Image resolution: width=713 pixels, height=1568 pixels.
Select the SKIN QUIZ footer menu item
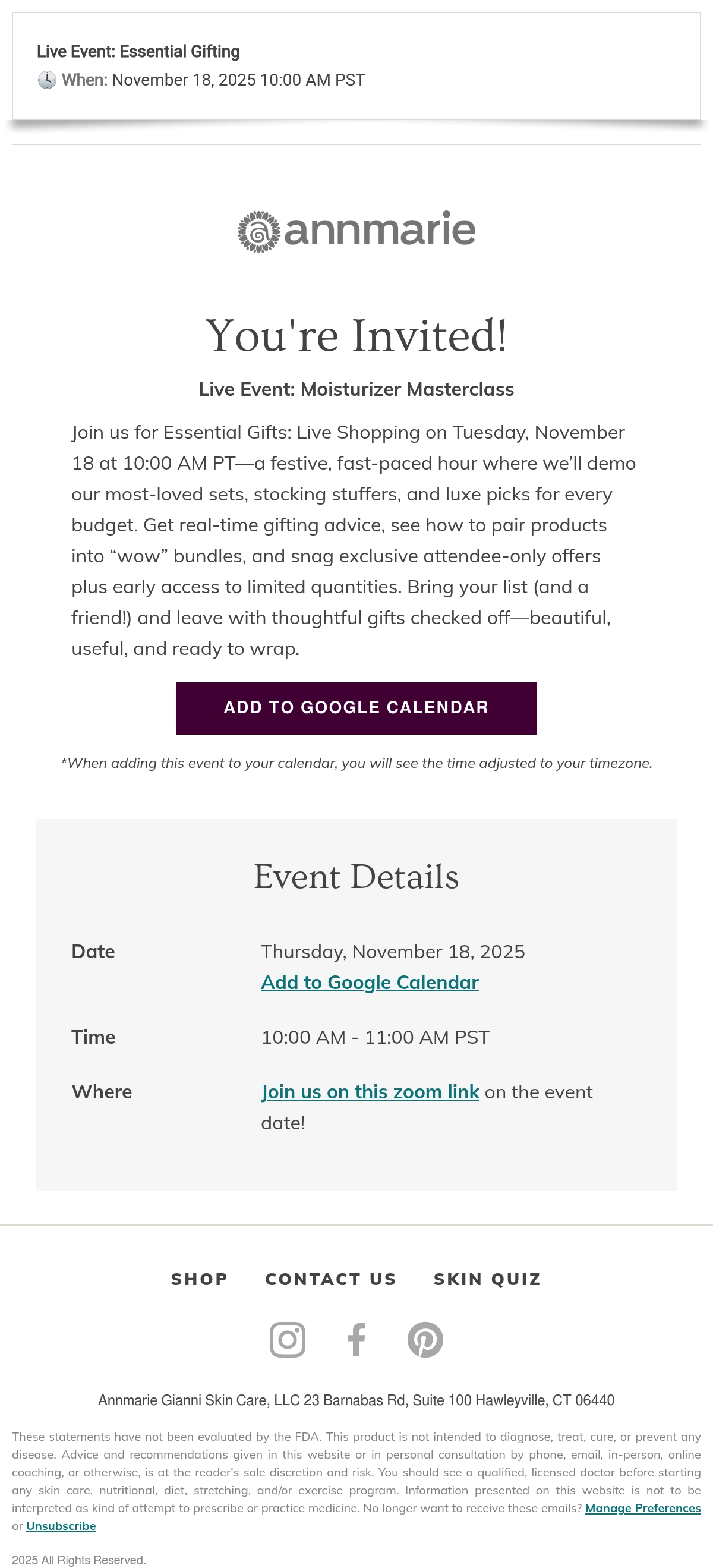(x=487, y=1279)
